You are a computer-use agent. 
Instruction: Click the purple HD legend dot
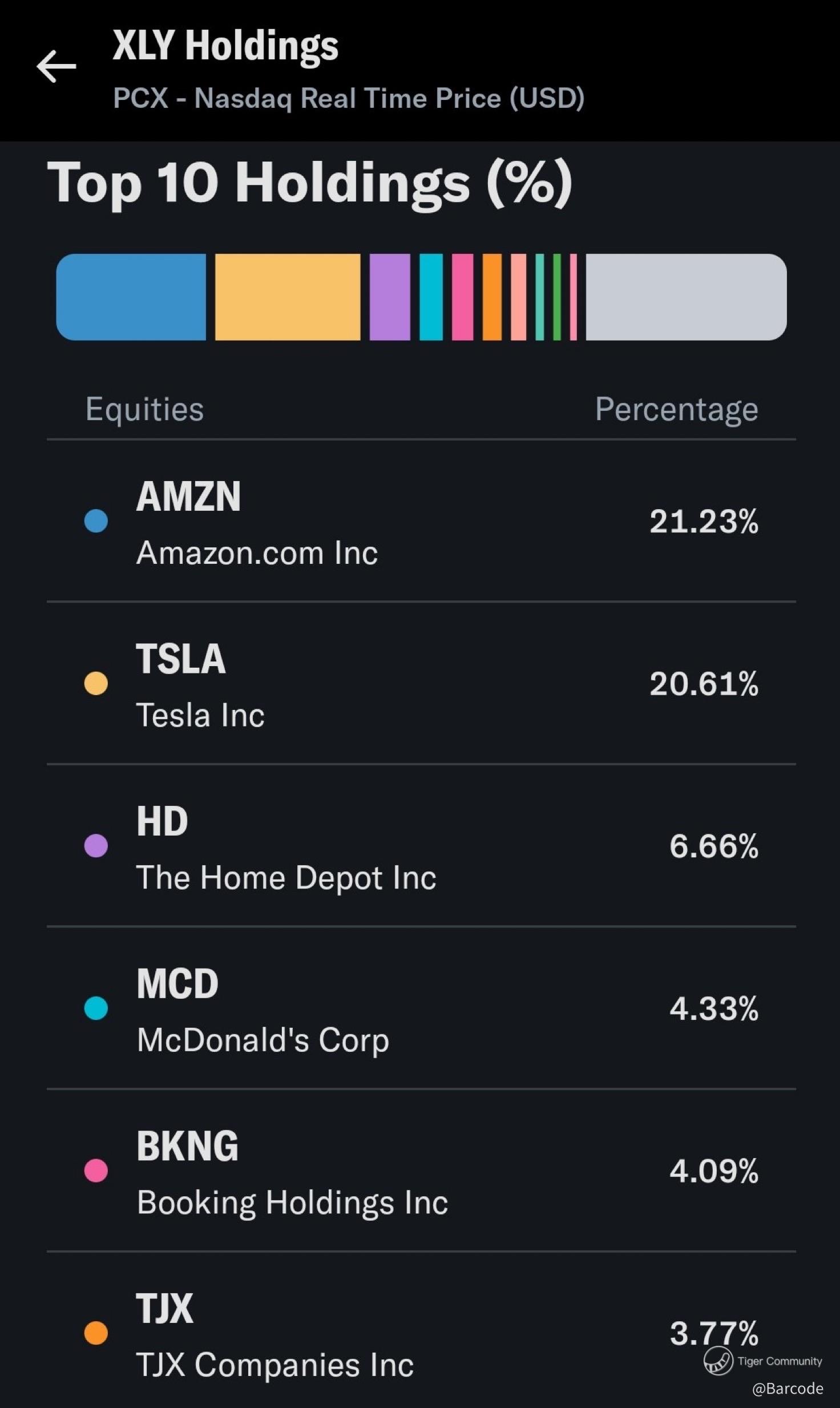pos(96,846)
